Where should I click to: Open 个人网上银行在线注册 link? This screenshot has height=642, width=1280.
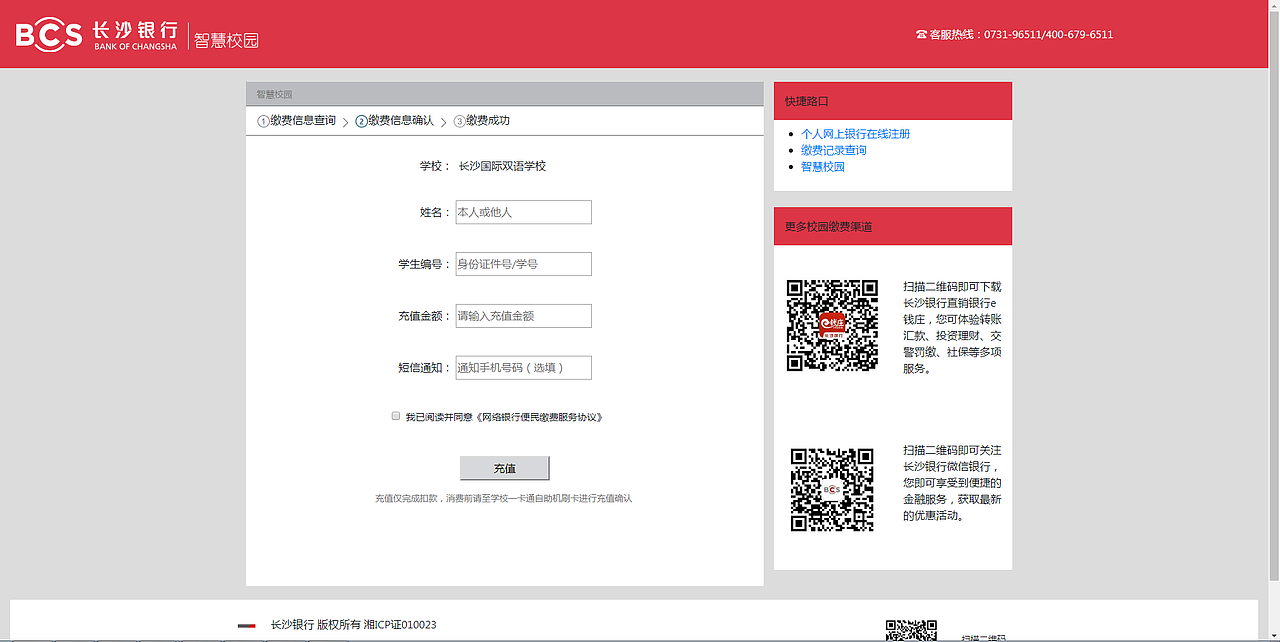[x=855, y=134]
